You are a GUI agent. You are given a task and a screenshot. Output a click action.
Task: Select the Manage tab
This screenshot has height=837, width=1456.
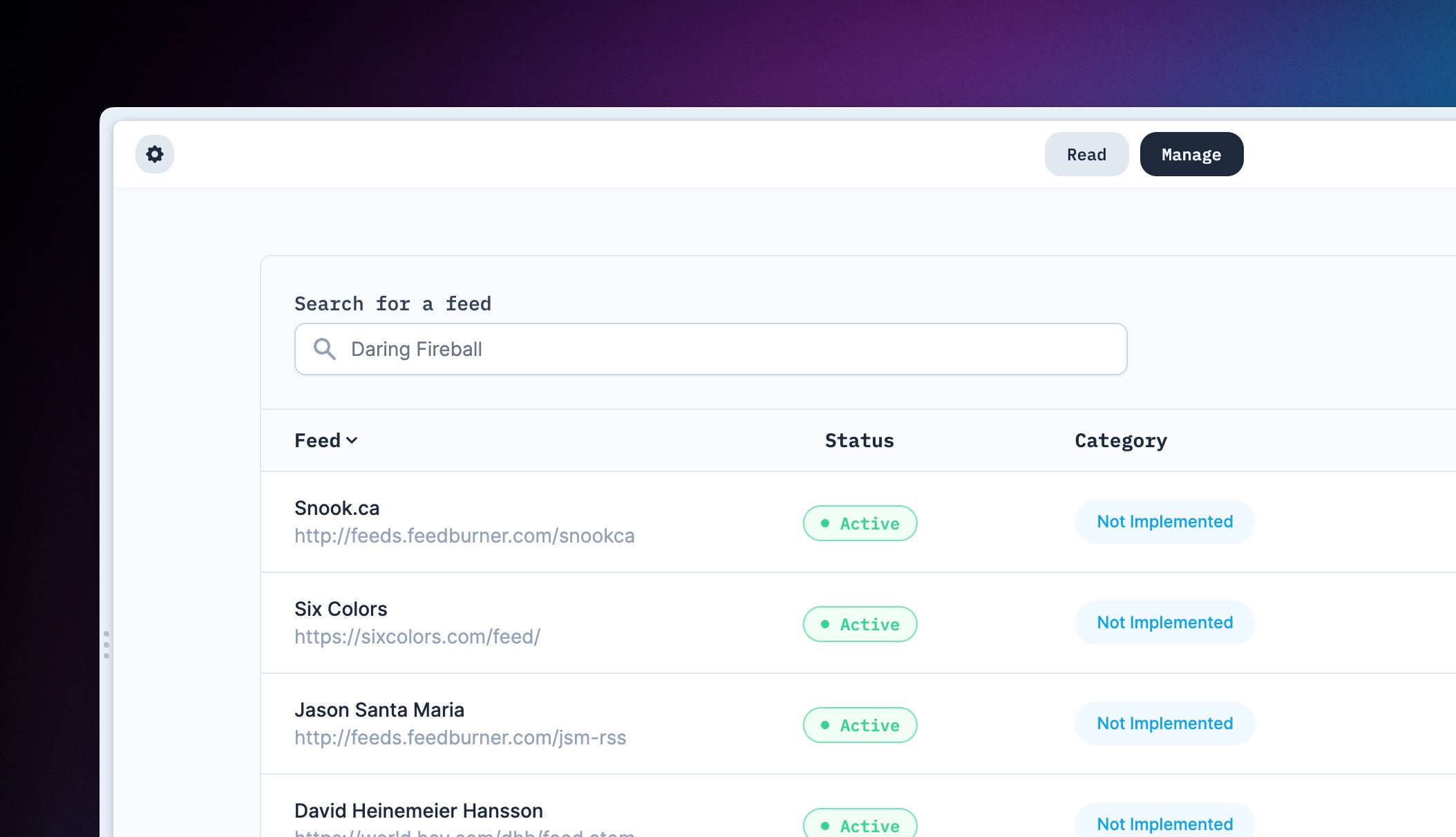[1191, 154]
